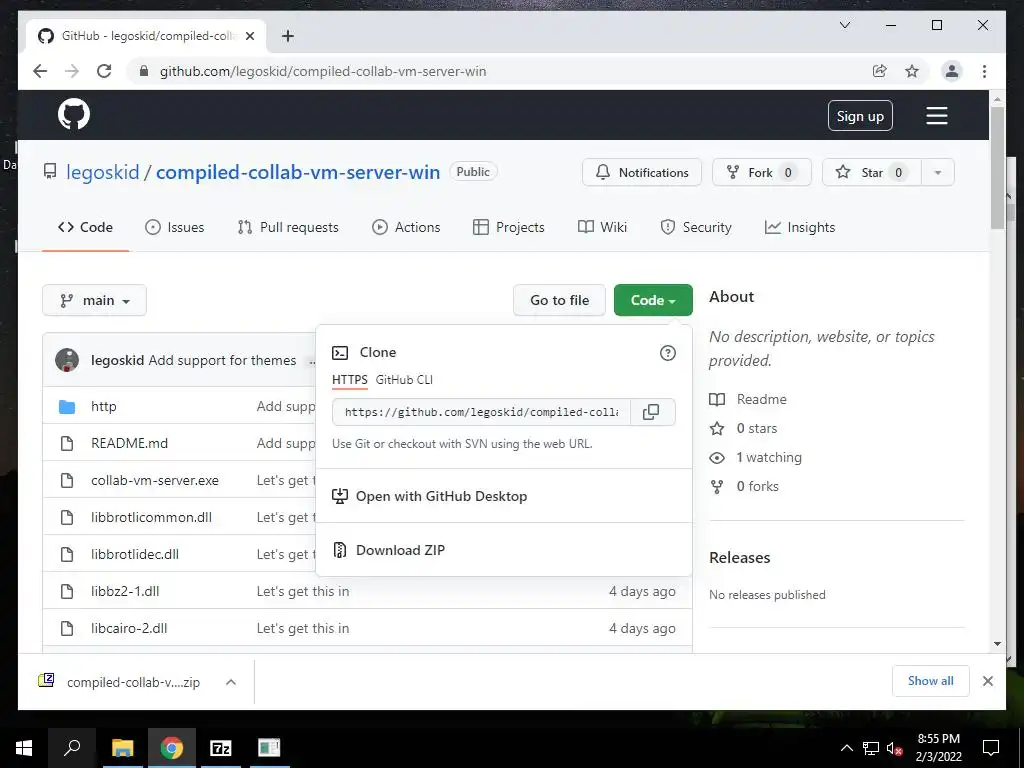Open the Releases heading link
Viewport: 1024px width, 768px height.
739,558
